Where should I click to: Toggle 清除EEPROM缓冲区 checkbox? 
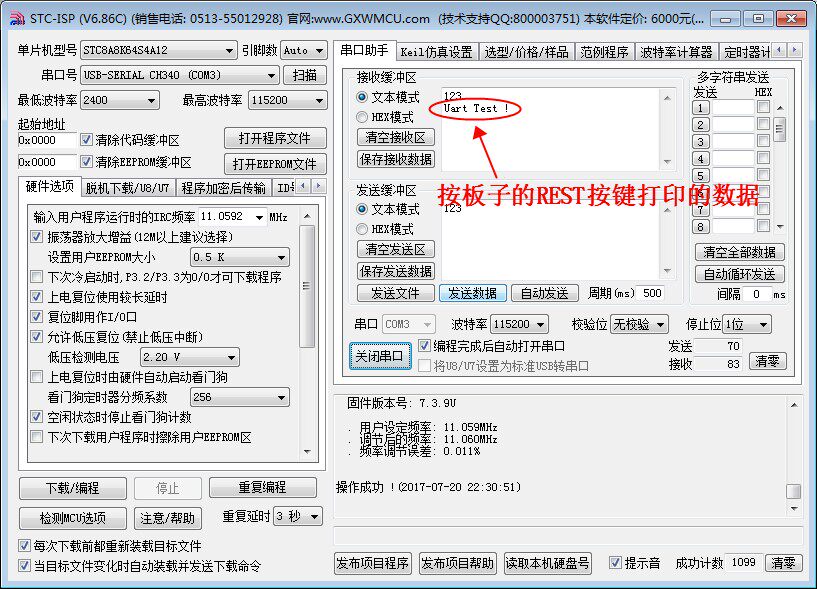click(86, 162)
